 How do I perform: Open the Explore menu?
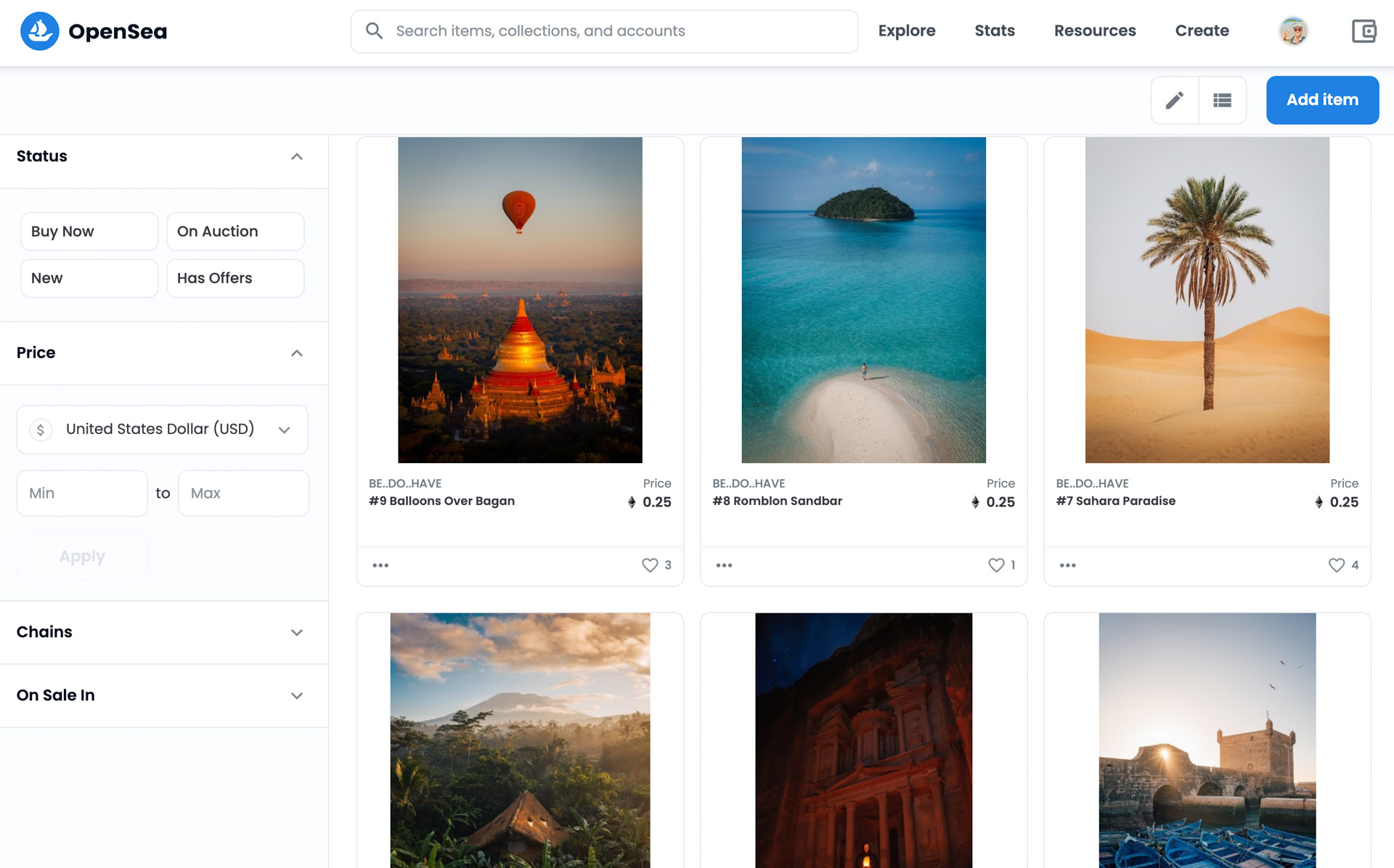(x=906, y=30)
